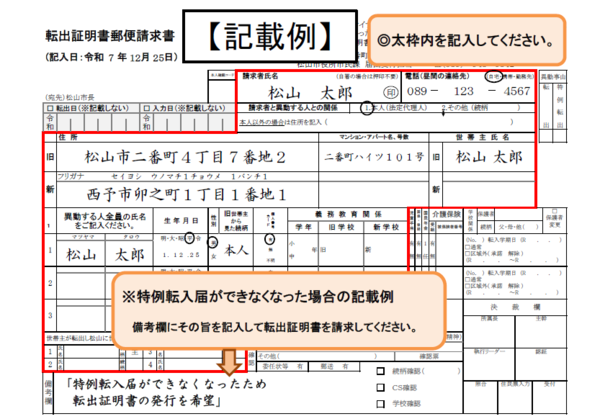Tick the 続柄確認 checkbox
The height and width of the screenshot is (419, 600).
tap(380, 371)
